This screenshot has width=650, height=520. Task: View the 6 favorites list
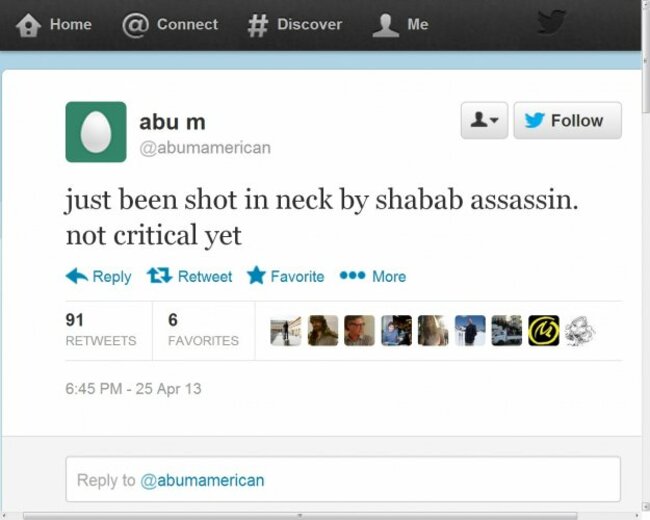coord(203,330)
